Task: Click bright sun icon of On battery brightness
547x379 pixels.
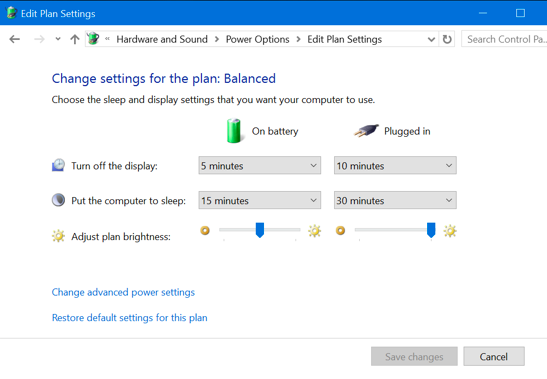Action: tap(314, 231)
